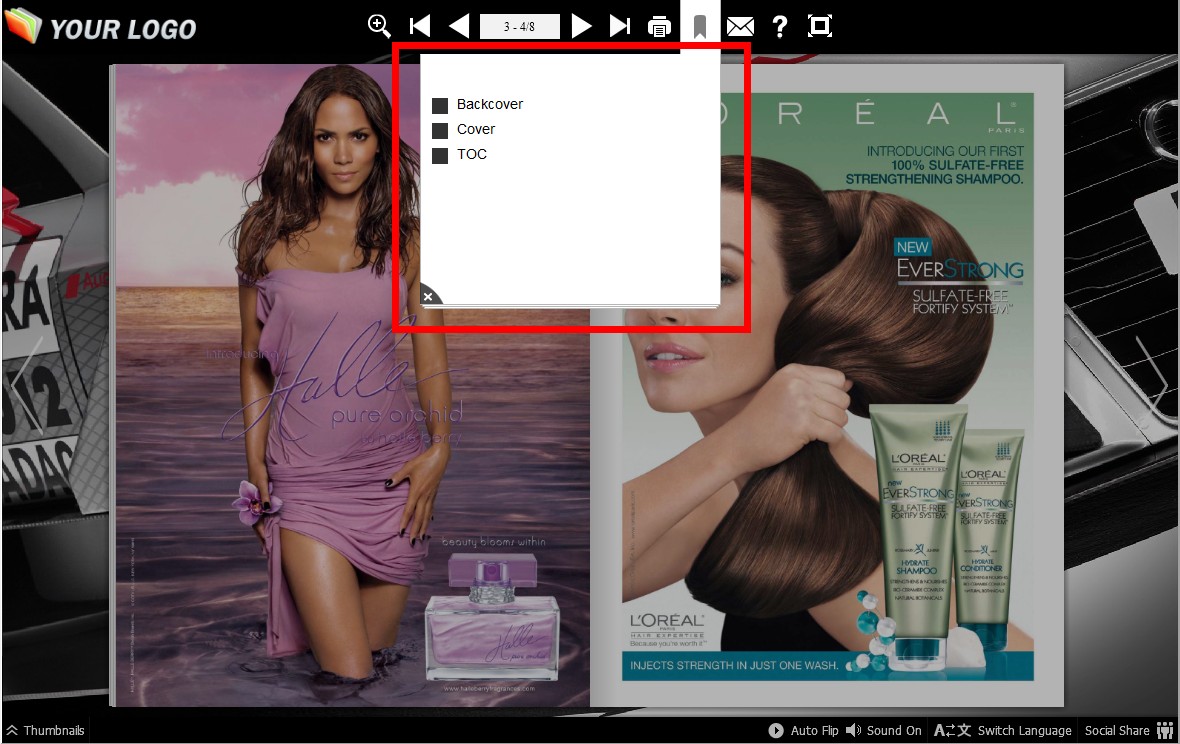Jump to the last page
This screenshot has width=1180, height=744.
point(620,26)
